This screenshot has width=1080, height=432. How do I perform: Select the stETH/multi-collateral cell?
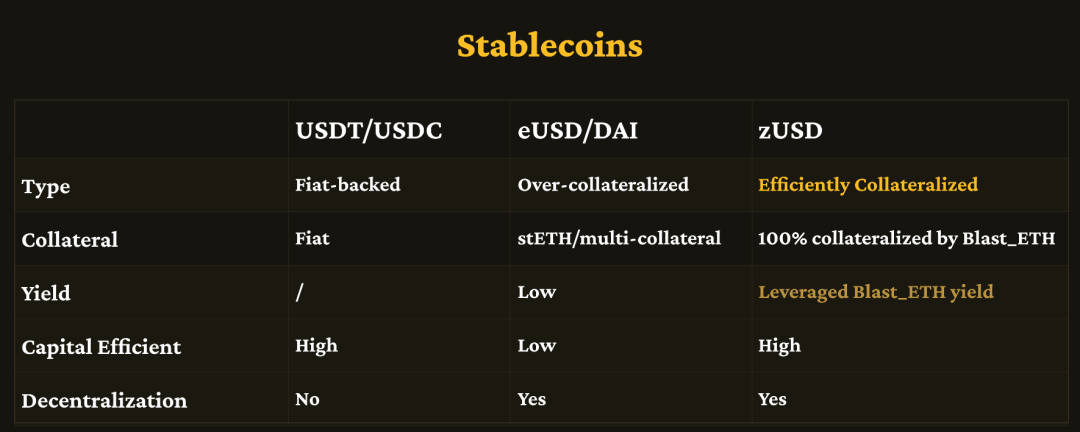click(x=619, y=238)
